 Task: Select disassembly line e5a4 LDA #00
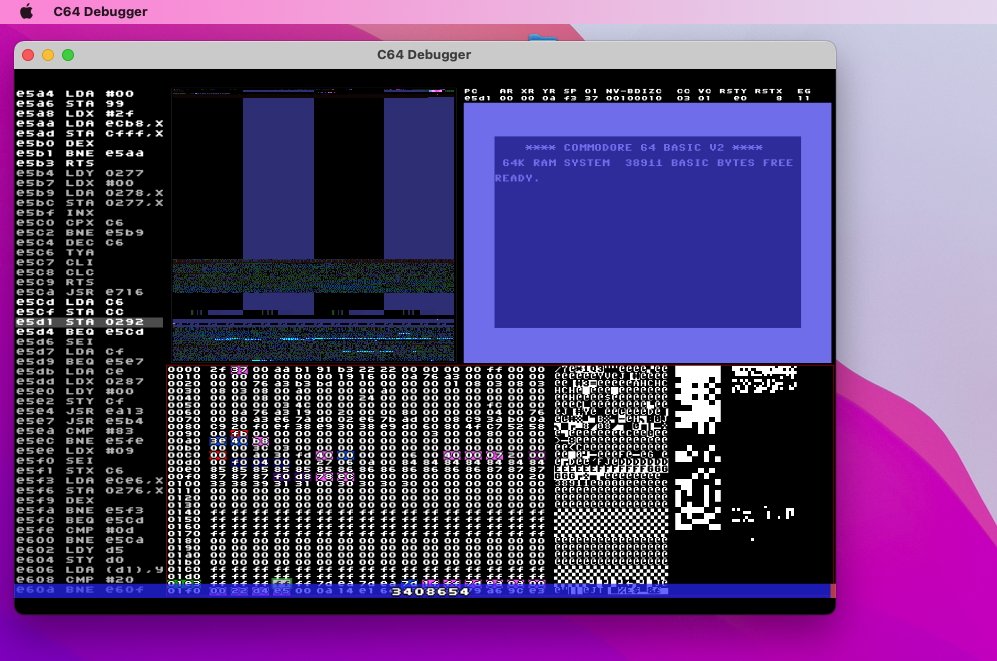click(75, 94)
